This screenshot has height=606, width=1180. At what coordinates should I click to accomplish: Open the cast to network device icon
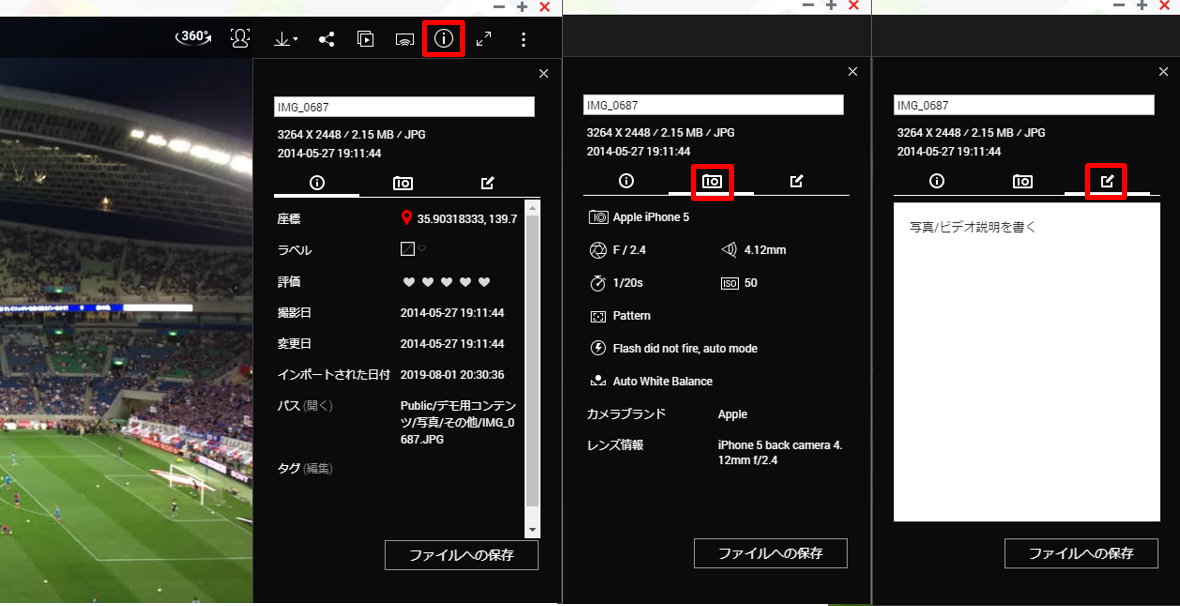[405, 39]
